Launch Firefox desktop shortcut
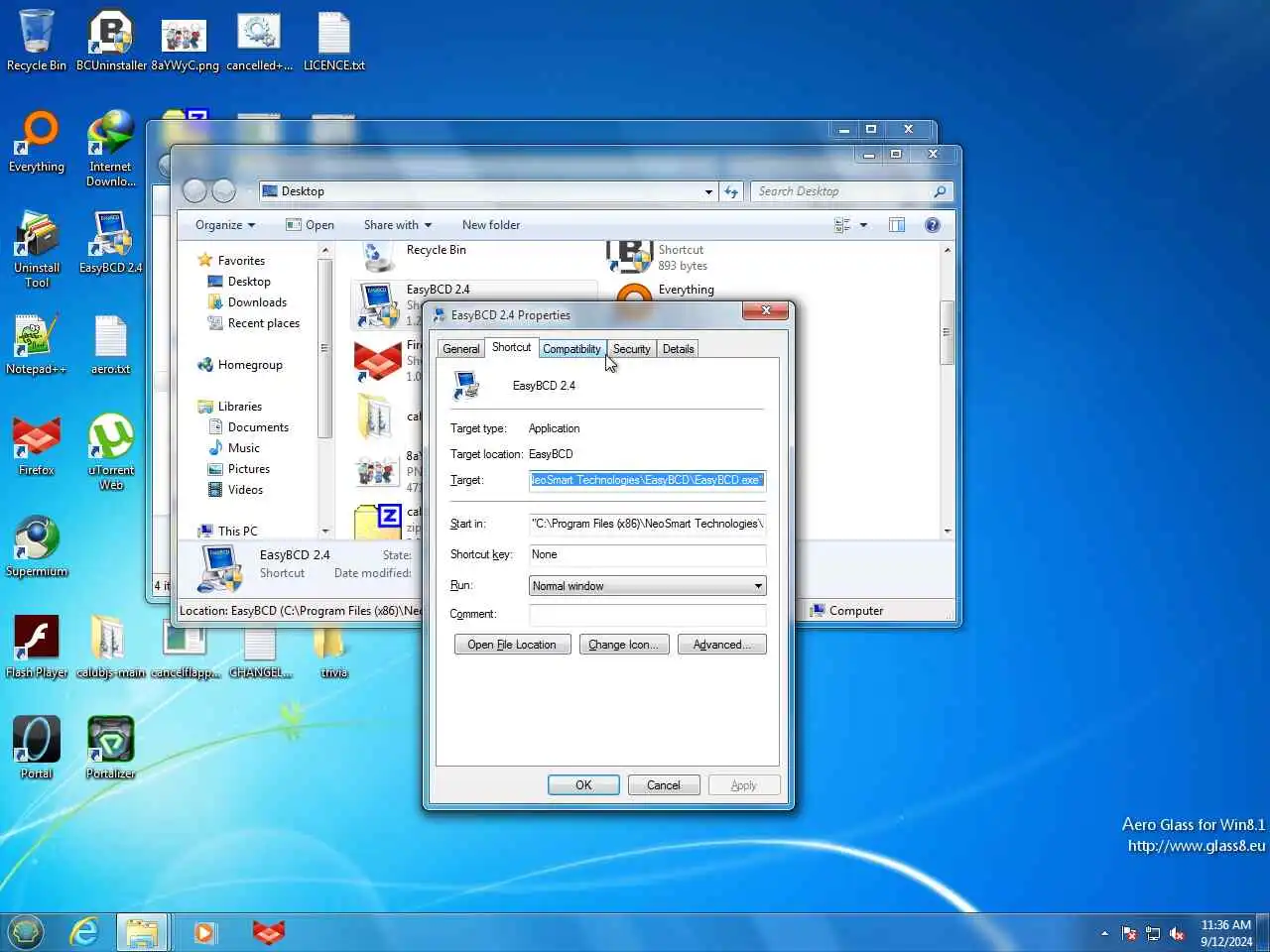 (x=37, y=444)
